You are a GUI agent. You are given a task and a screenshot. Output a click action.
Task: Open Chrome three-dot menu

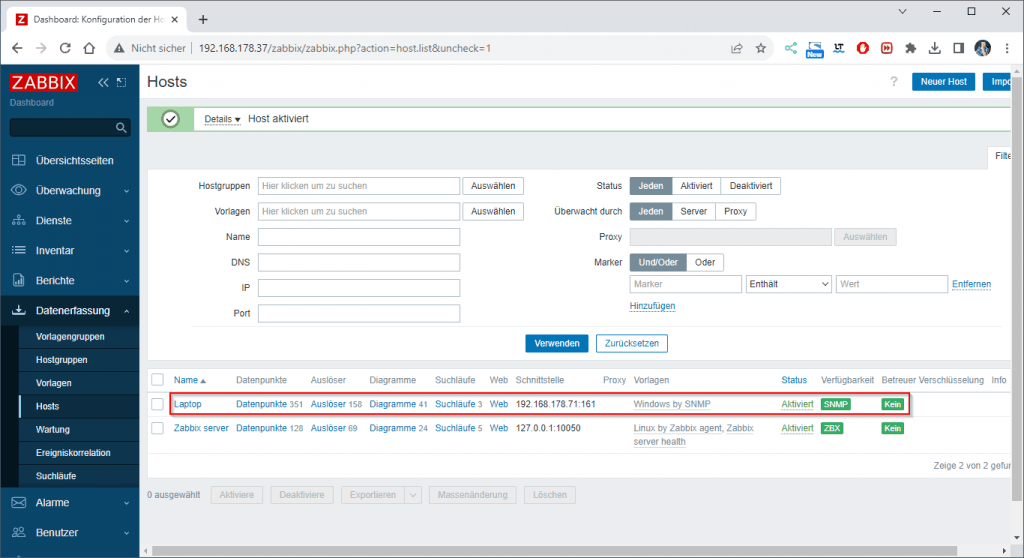1007,48
